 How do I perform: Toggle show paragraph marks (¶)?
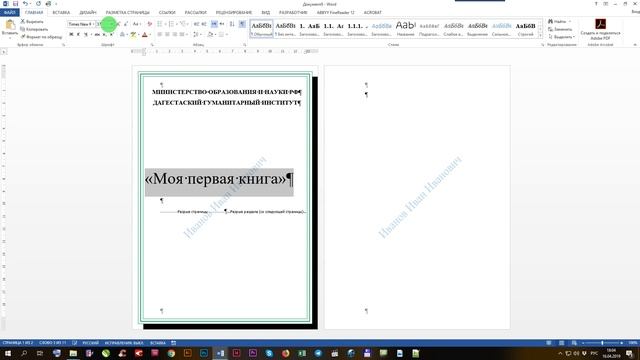coord(242,24)
